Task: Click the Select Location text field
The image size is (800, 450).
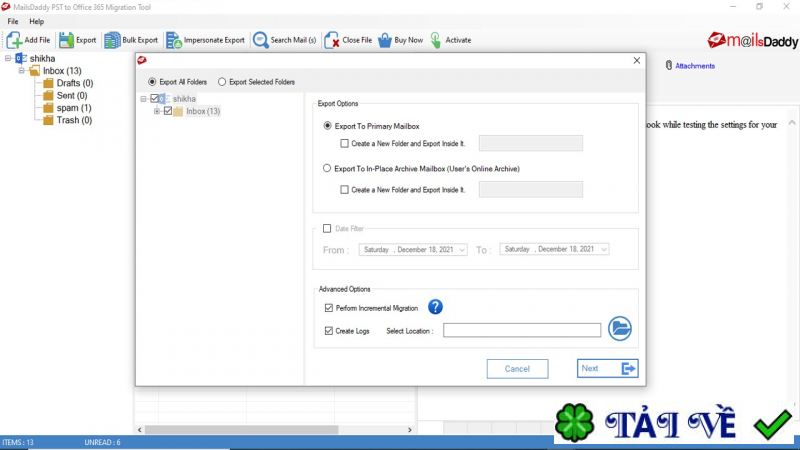Action: [x=522, y=330]
